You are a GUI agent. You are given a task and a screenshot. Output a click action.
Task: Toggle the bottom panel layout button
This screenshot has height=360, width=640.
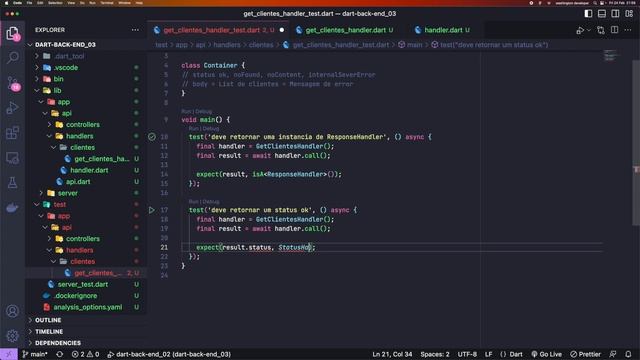[x=602, y=13]
